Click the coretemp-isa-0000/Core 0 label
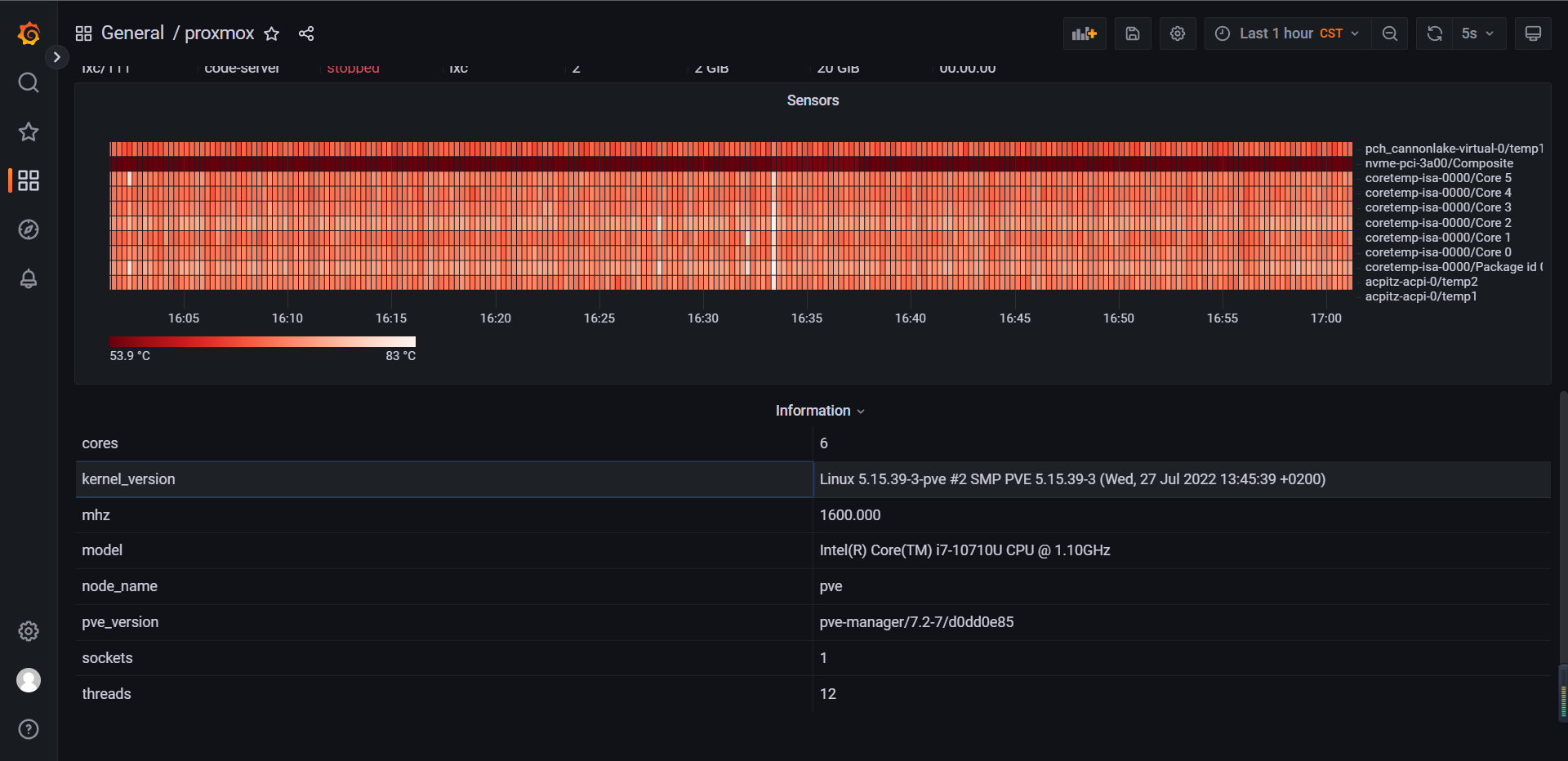The width and height of the screenshot is (1568, 761). tap(1438, 252)
